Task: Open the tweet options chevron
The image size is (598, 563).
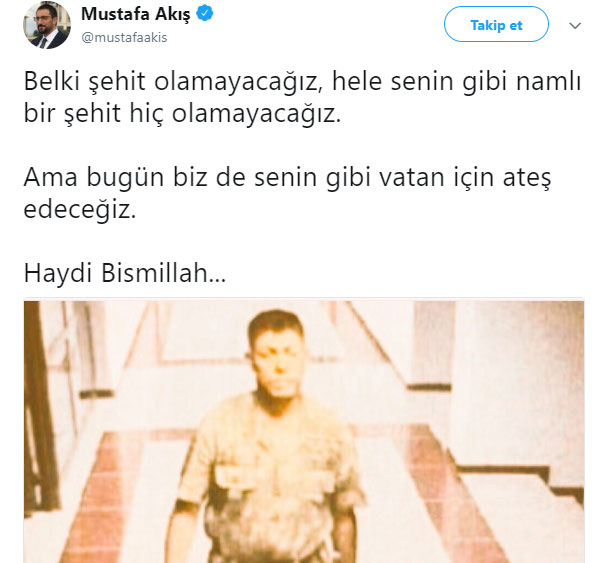Action: pos(575,26)
